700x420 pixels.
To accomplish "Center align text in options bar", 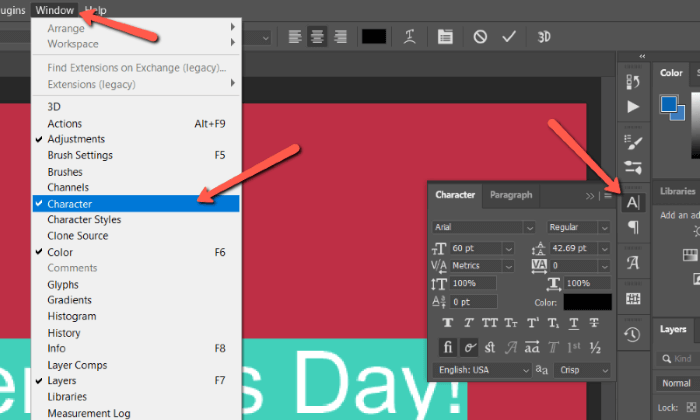I will pos(318,37).
